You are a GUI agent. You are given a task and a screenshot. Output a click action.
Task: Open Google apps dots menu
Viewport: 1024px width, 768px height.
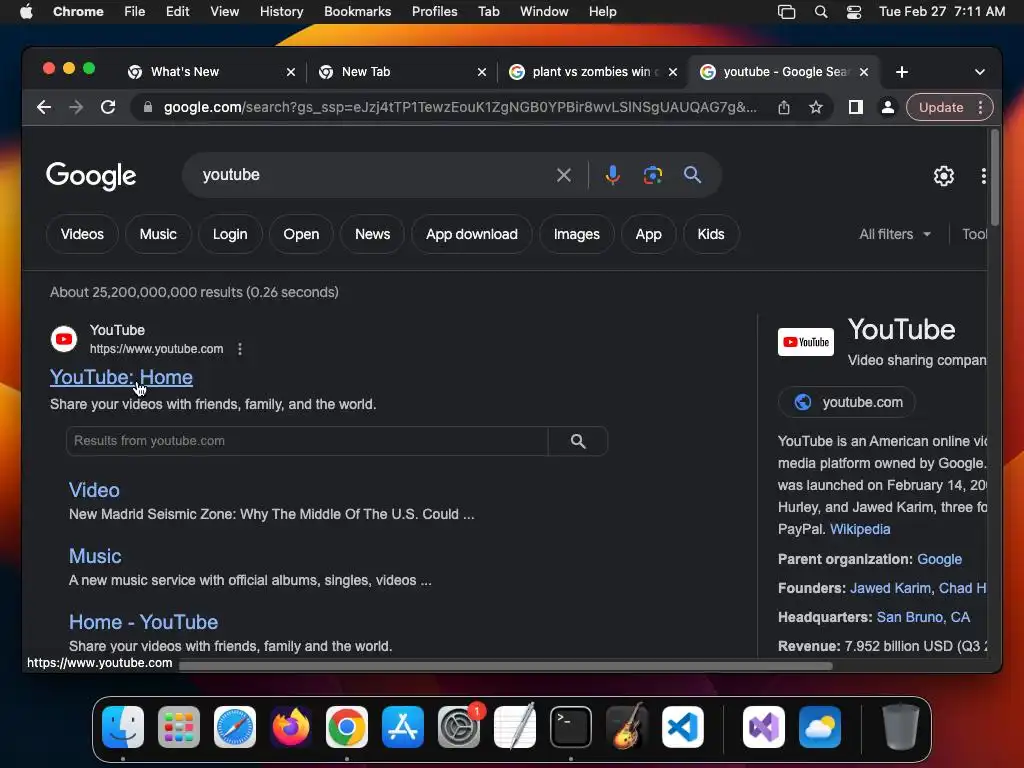coord(984,176)
